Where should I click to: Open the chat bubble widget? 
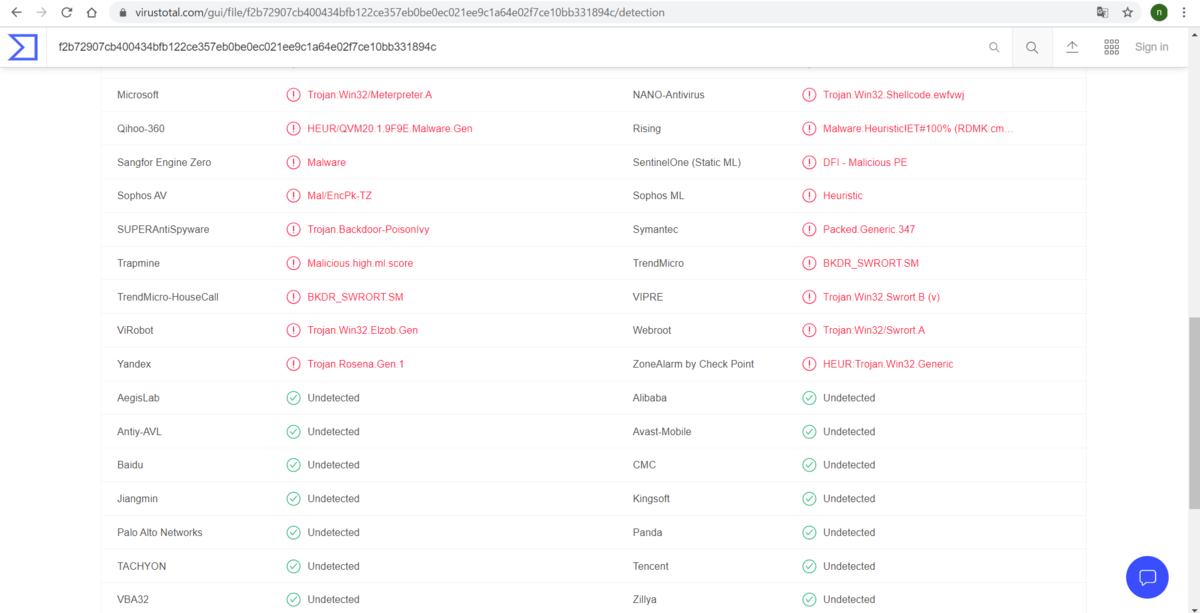1147,577
